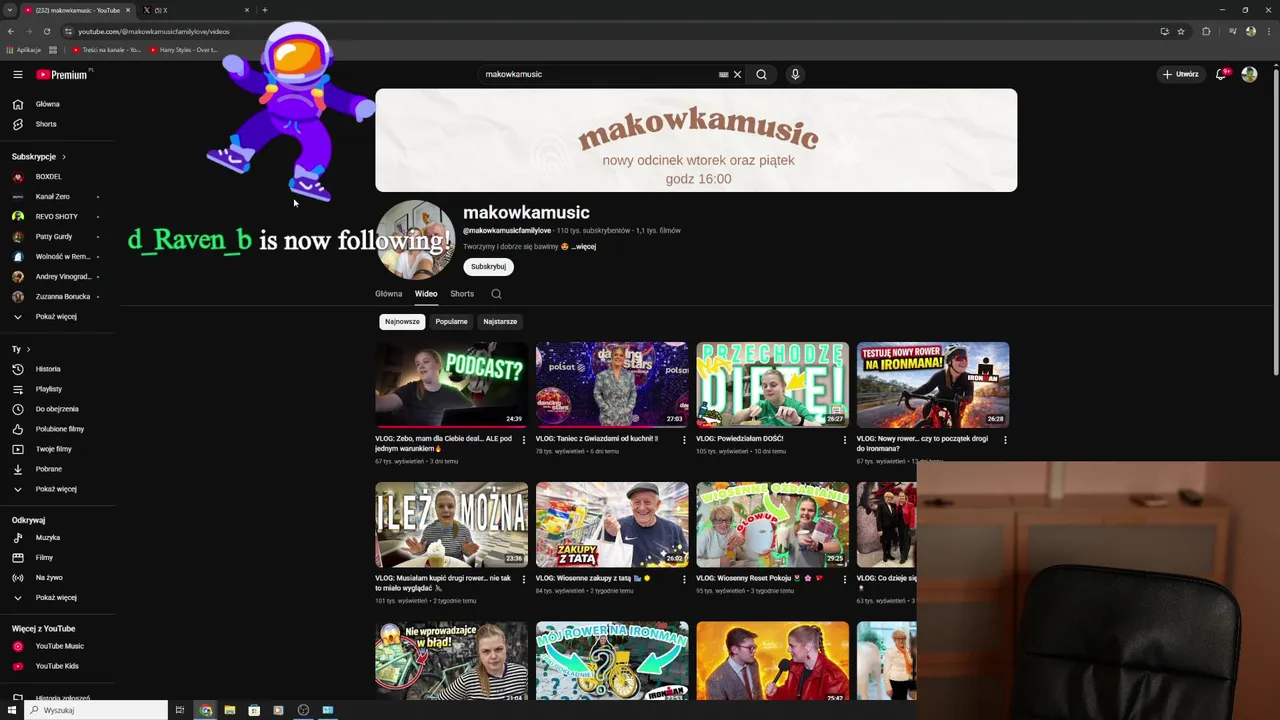Open video menu for Taniec z Gwiazdami vlog
The image size is (1280, 720).
click(x=684, y=440)
